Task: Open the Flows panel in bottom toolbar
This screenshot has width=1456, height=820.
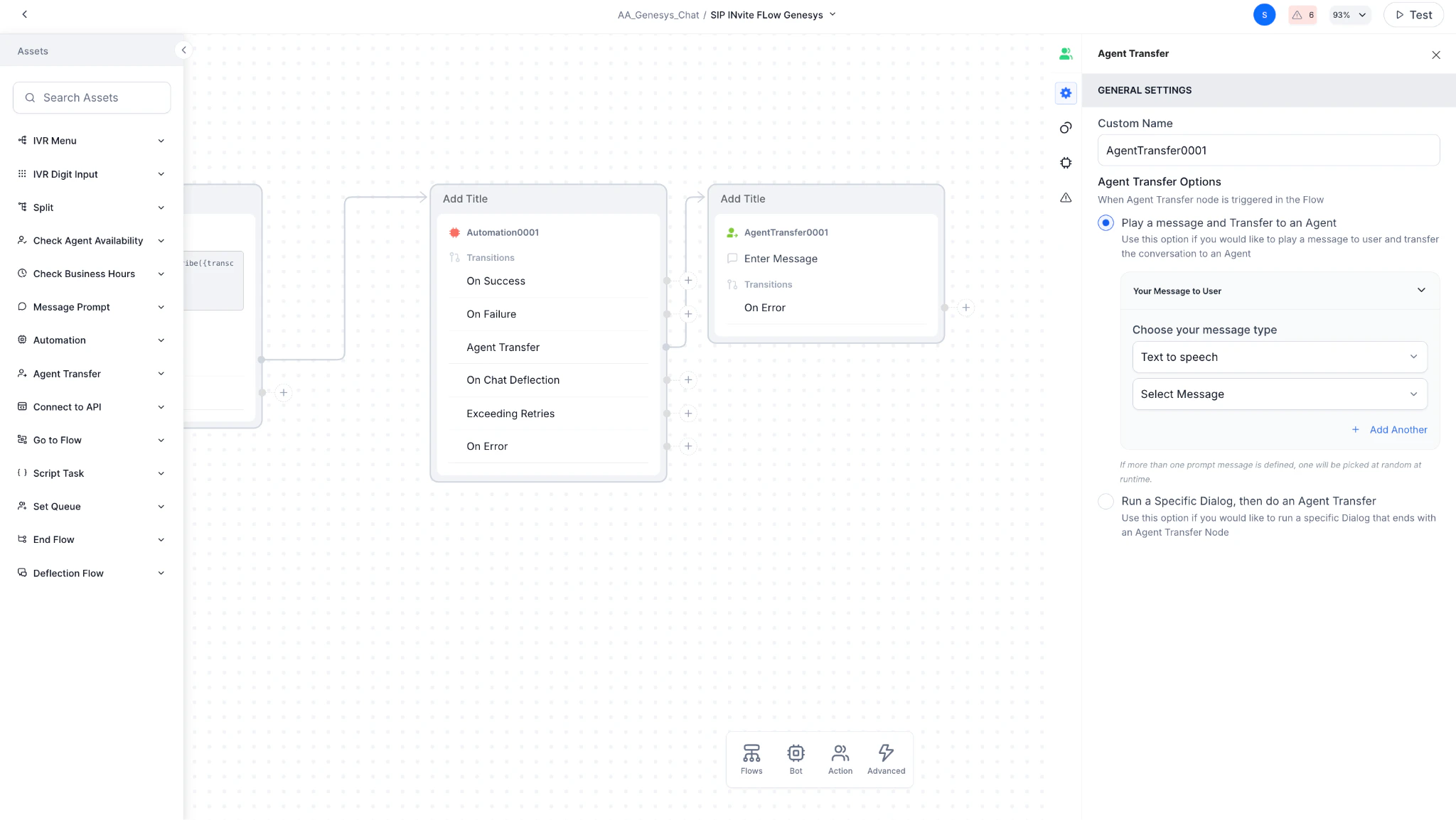Action: click(x=751, y=758)
